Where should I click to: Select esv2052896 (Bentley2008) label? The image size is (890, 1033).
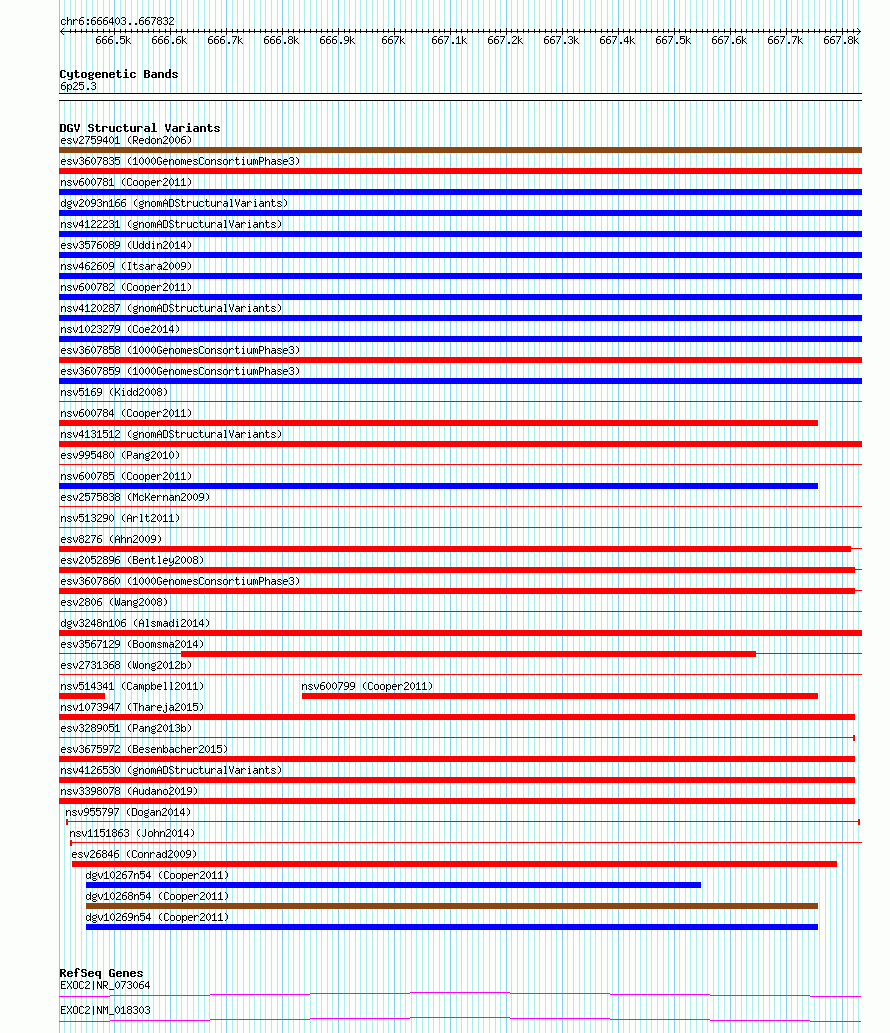[132, 561]
